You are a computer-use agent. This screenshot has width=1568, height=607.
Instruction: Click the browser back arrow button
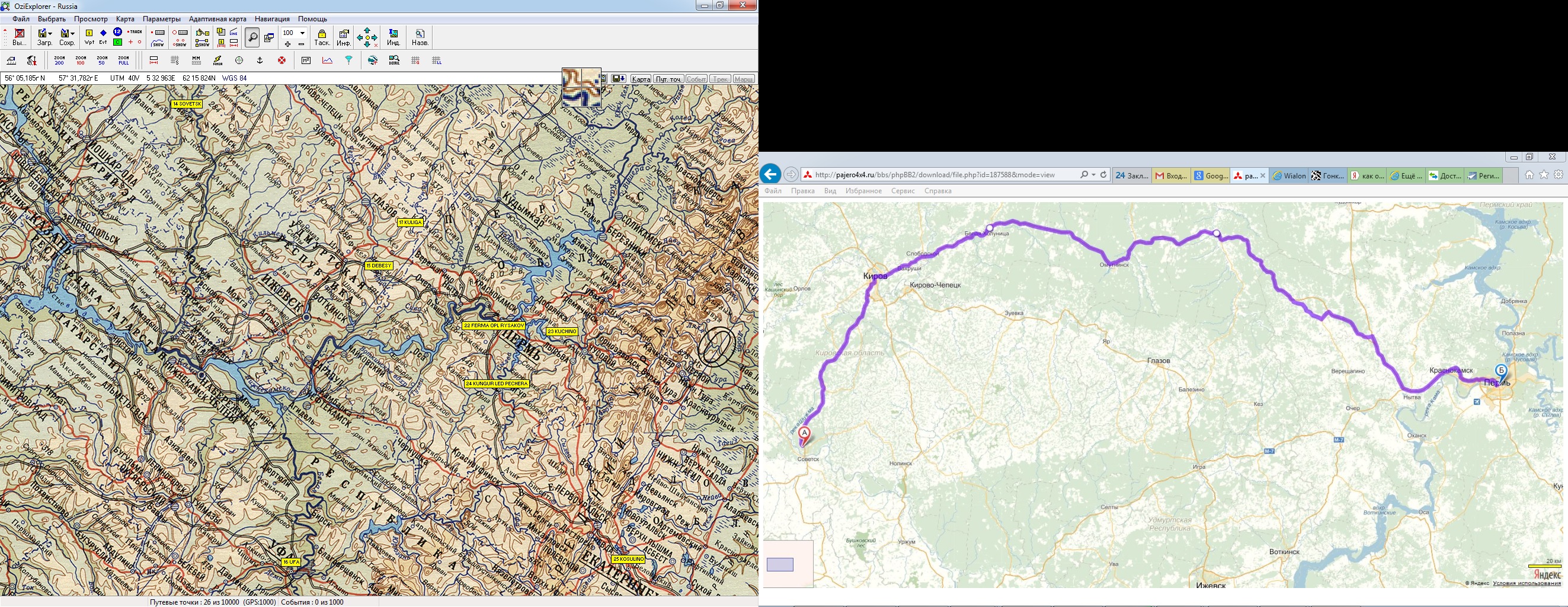pos(770,175)
